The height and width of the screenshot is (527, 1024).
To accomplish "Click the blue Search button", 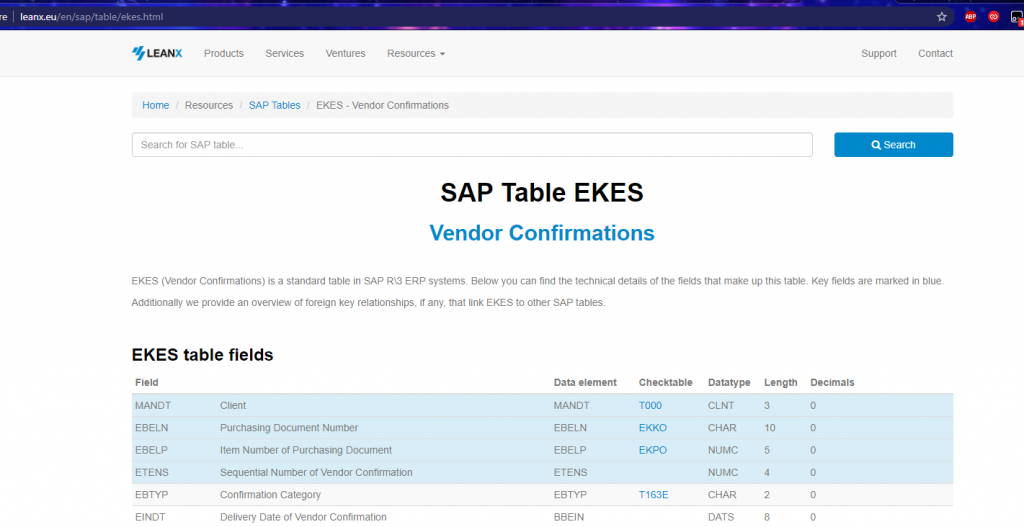I will [x=893, y=145].
